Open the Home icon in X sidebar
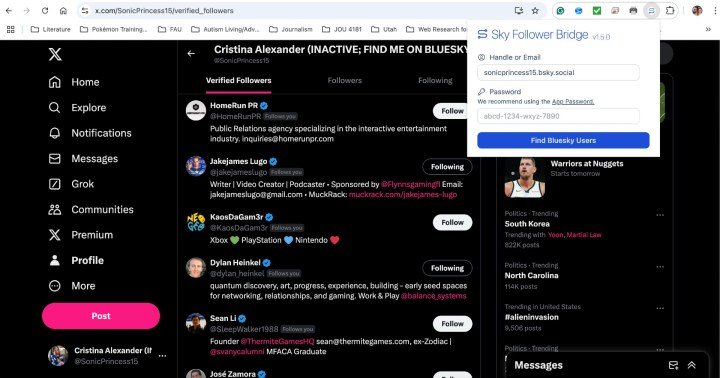Image resolution: width=720 pixels, height=378 pixels. pyautogui.click(x=55, y=82)
